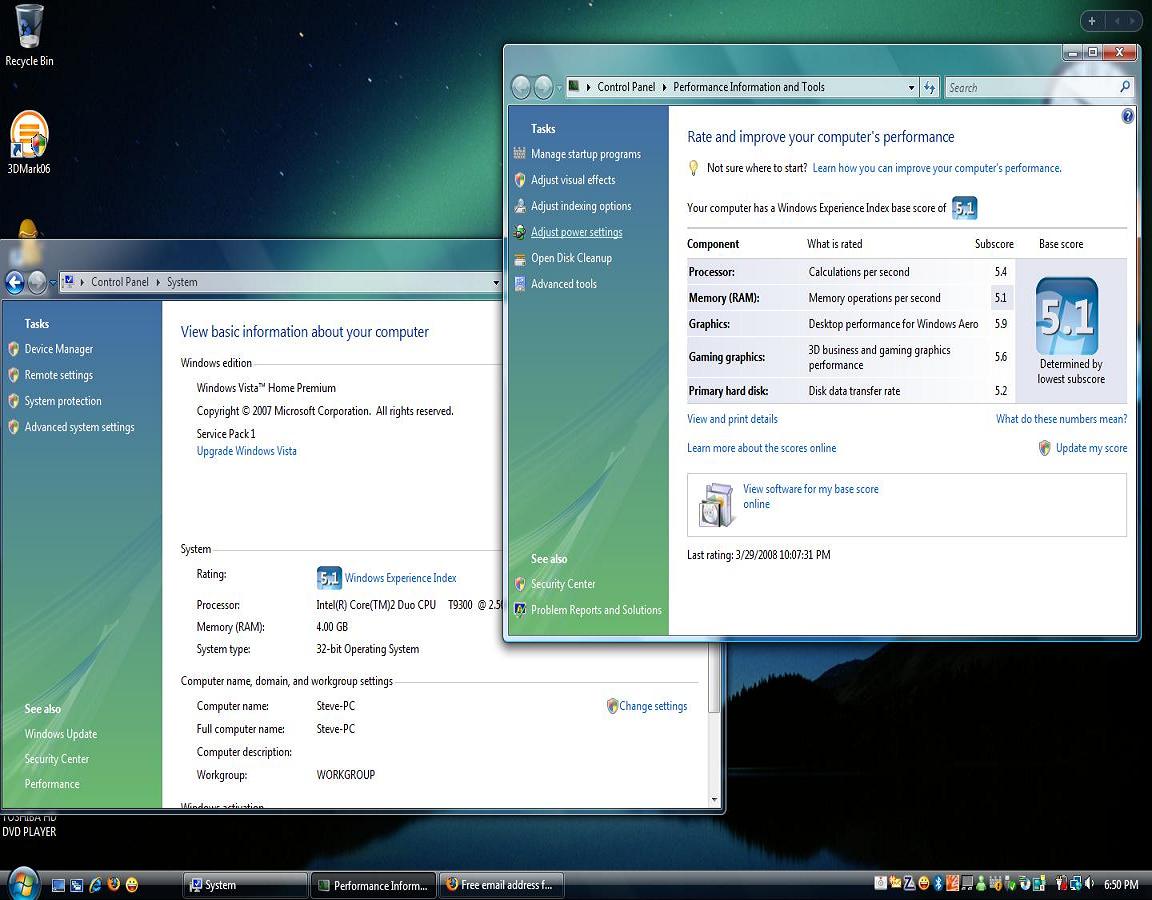The image size is (1152, 900).
Task: Click the Bluetooth tray icon
Action: (938, 884)
